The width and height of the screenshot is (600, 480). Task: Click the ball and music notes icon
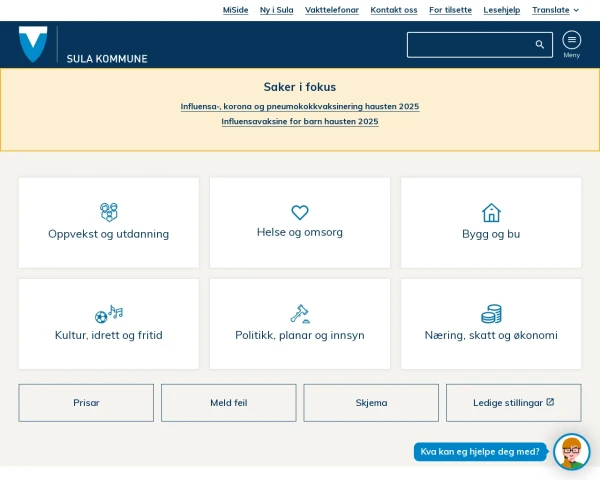tap(109, 314)
